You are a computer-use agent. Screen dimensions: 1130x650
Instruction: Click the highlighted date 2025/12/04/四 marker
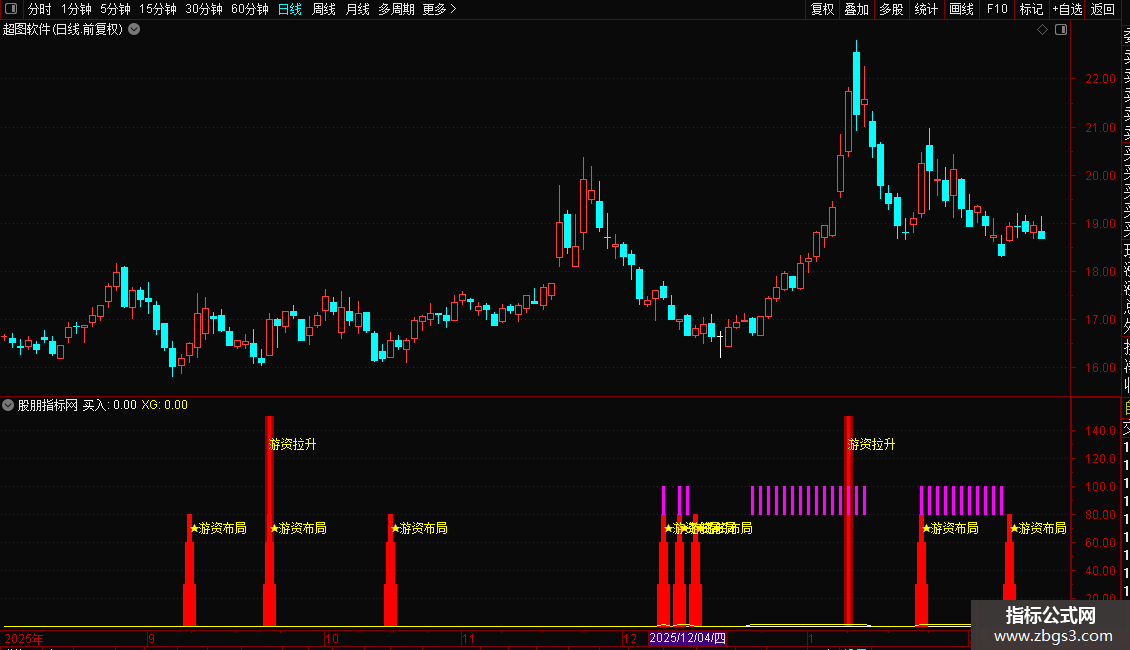click(x=688, y=638)
